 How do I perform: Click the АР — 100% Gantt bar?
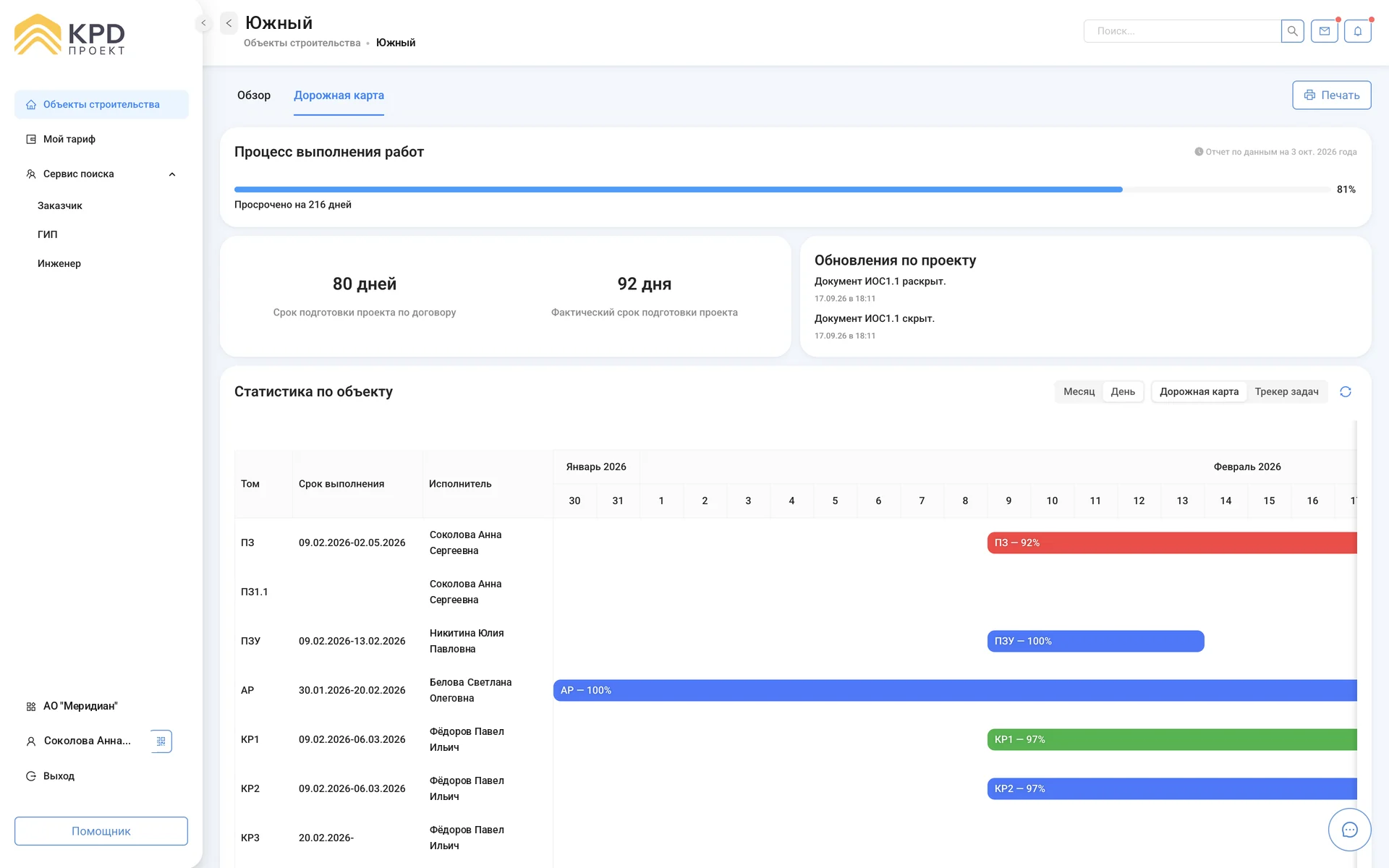coord(955,690)
